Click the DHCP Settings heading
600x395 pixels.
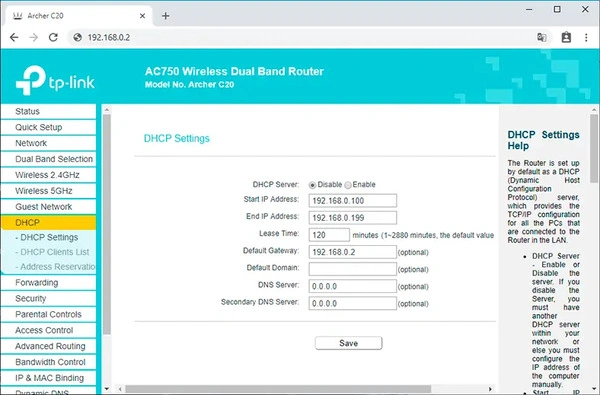tap(176, 139)
